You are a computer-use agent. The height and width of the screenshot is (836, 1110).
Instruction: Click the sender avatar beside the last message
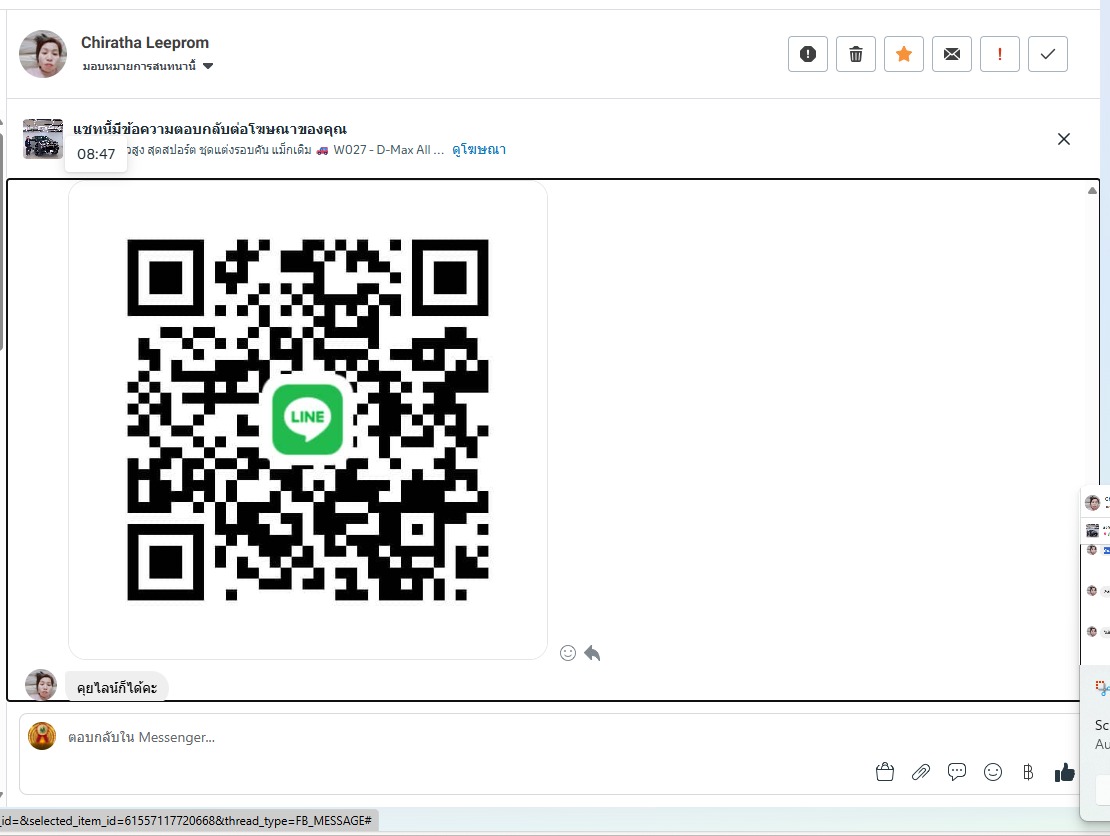coord(41,685)
